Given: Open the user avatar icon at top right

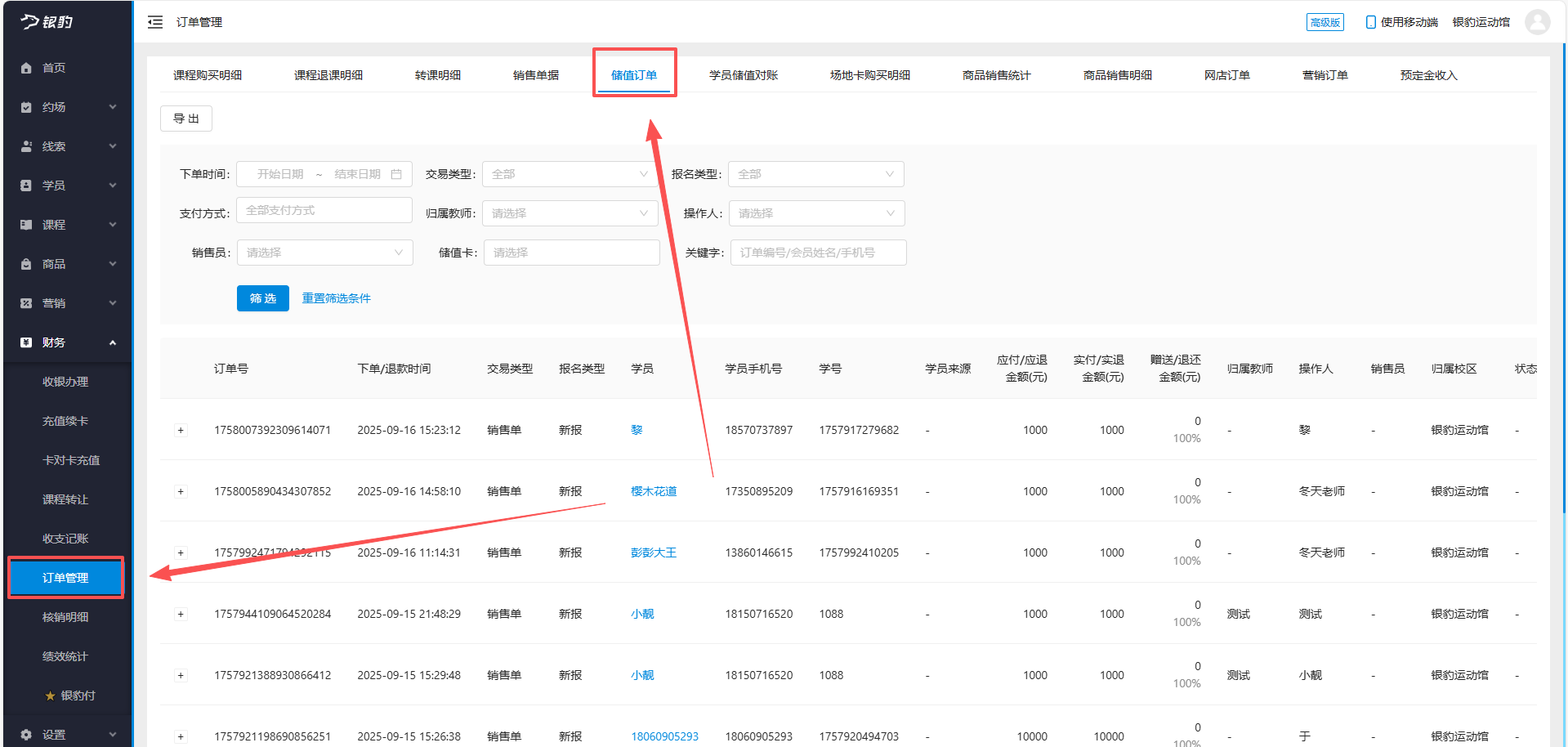Looking at the screenshot, I should click(x=1537, y=22).
